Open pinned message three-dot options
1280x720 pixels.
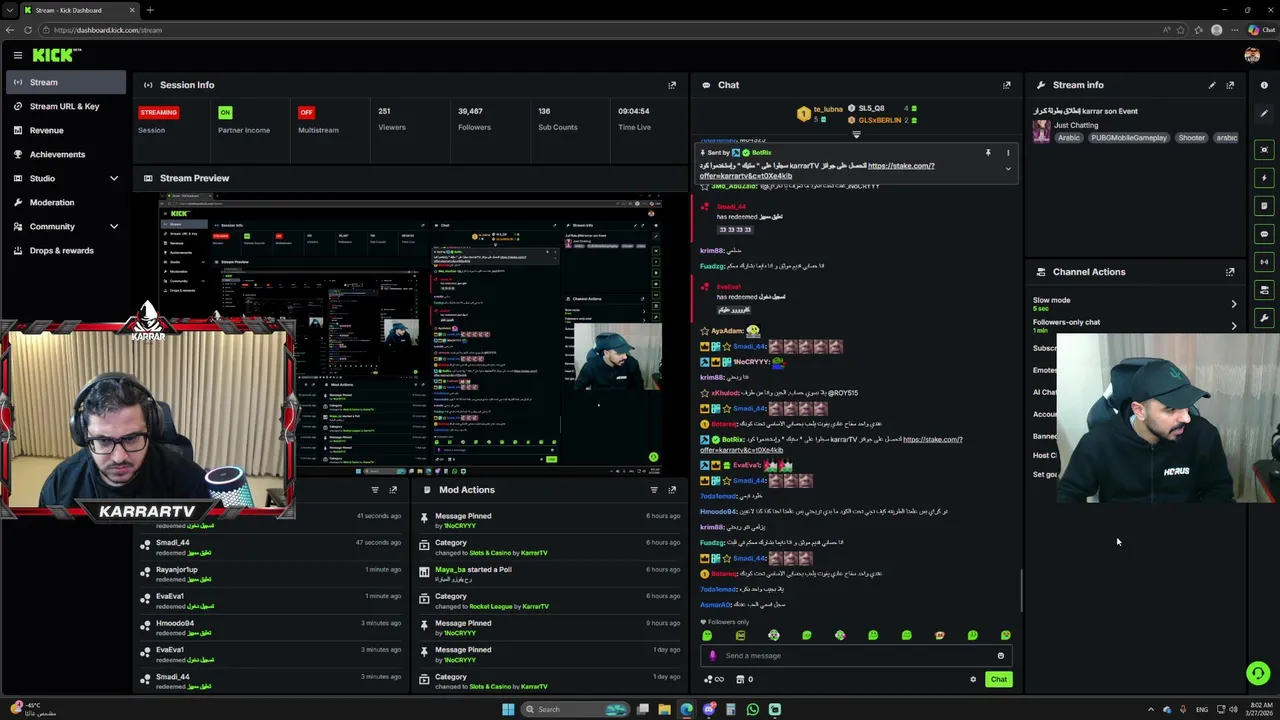point(1008,153)
